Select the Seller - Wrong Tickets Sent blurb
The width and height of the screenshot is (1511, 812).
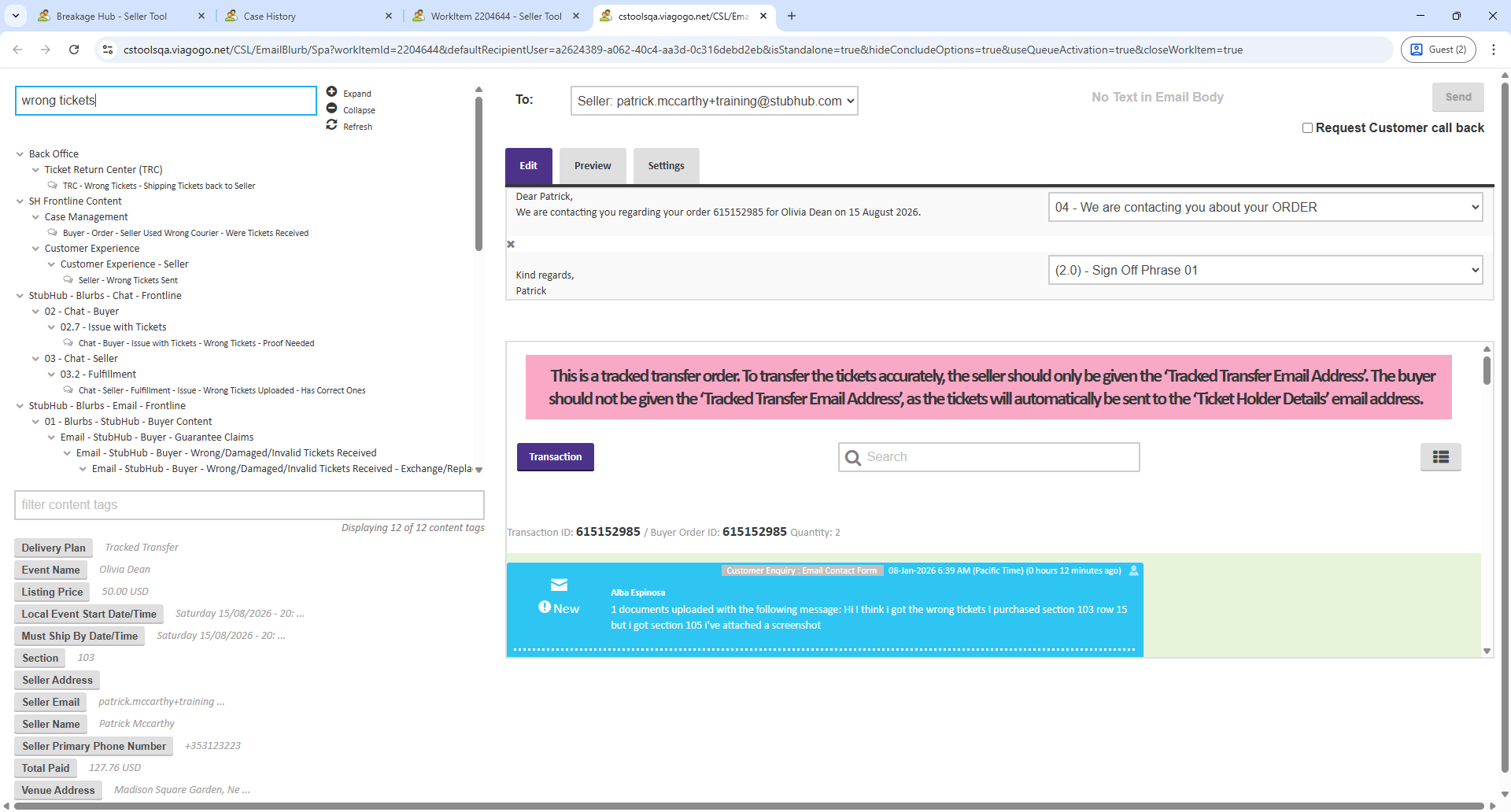point(127,281)
